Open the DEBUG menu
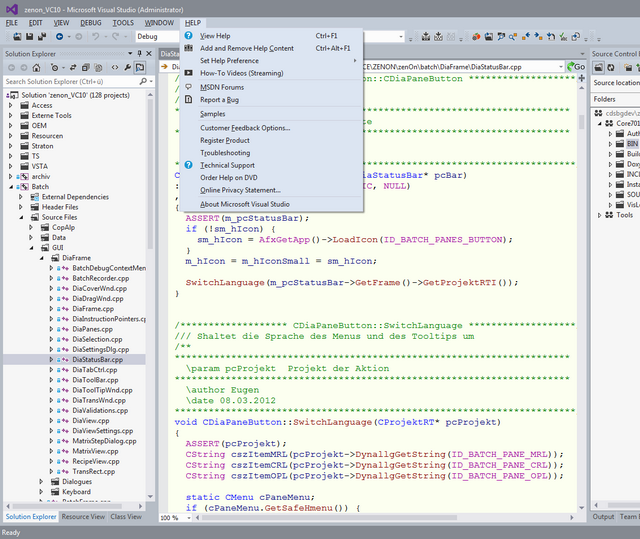The height and width of the screenshot is (539, 640). (x=91, y=23)
